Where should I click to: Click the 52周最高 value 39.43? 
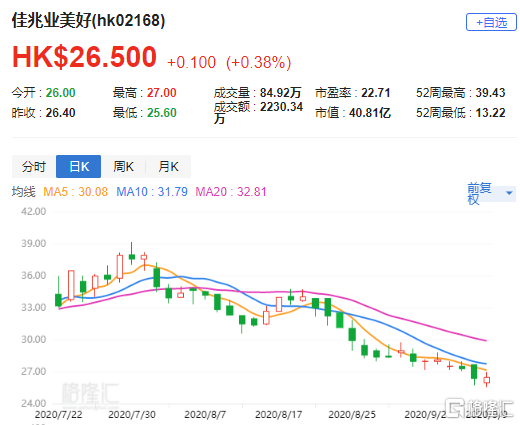pyautogui.click(x=490, y=93)
